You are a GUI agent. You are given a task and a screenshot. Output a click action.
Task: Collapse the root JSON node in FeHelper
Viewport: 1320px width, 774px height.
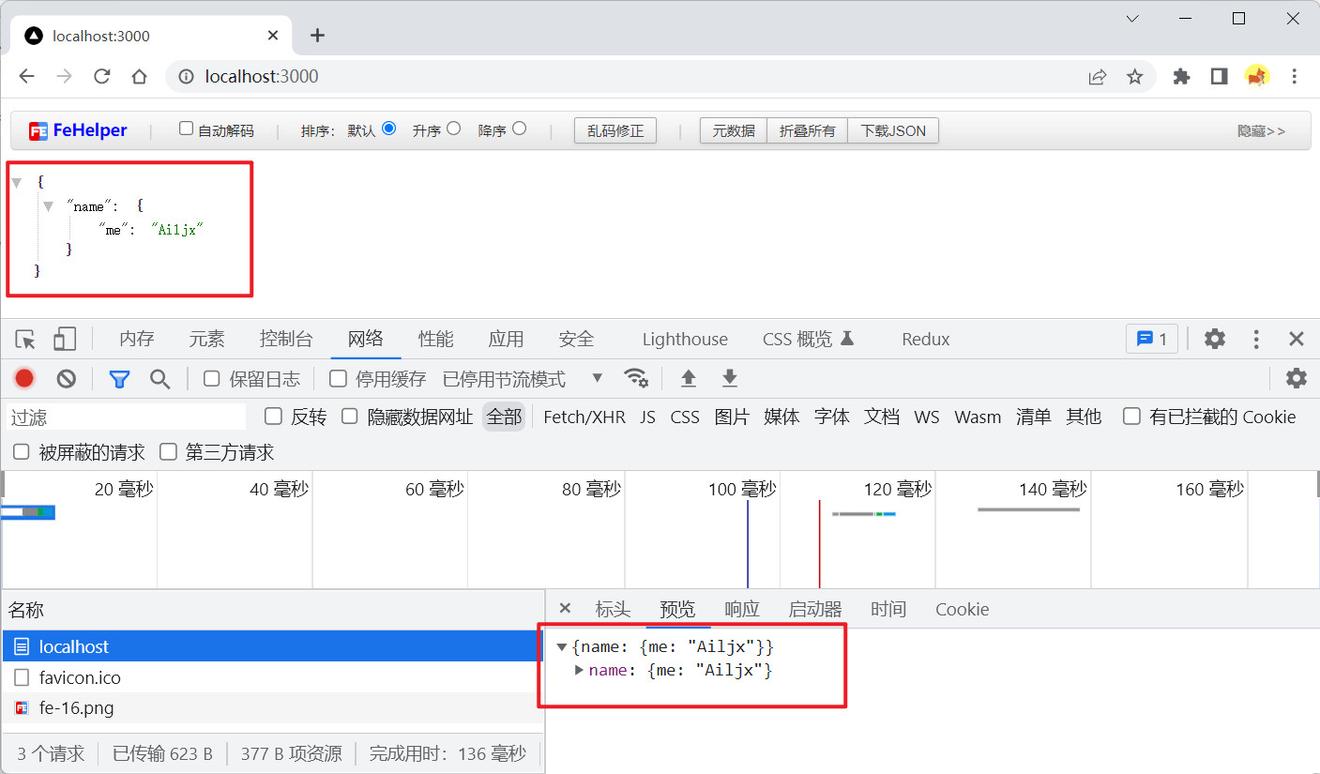coord(16,182)
